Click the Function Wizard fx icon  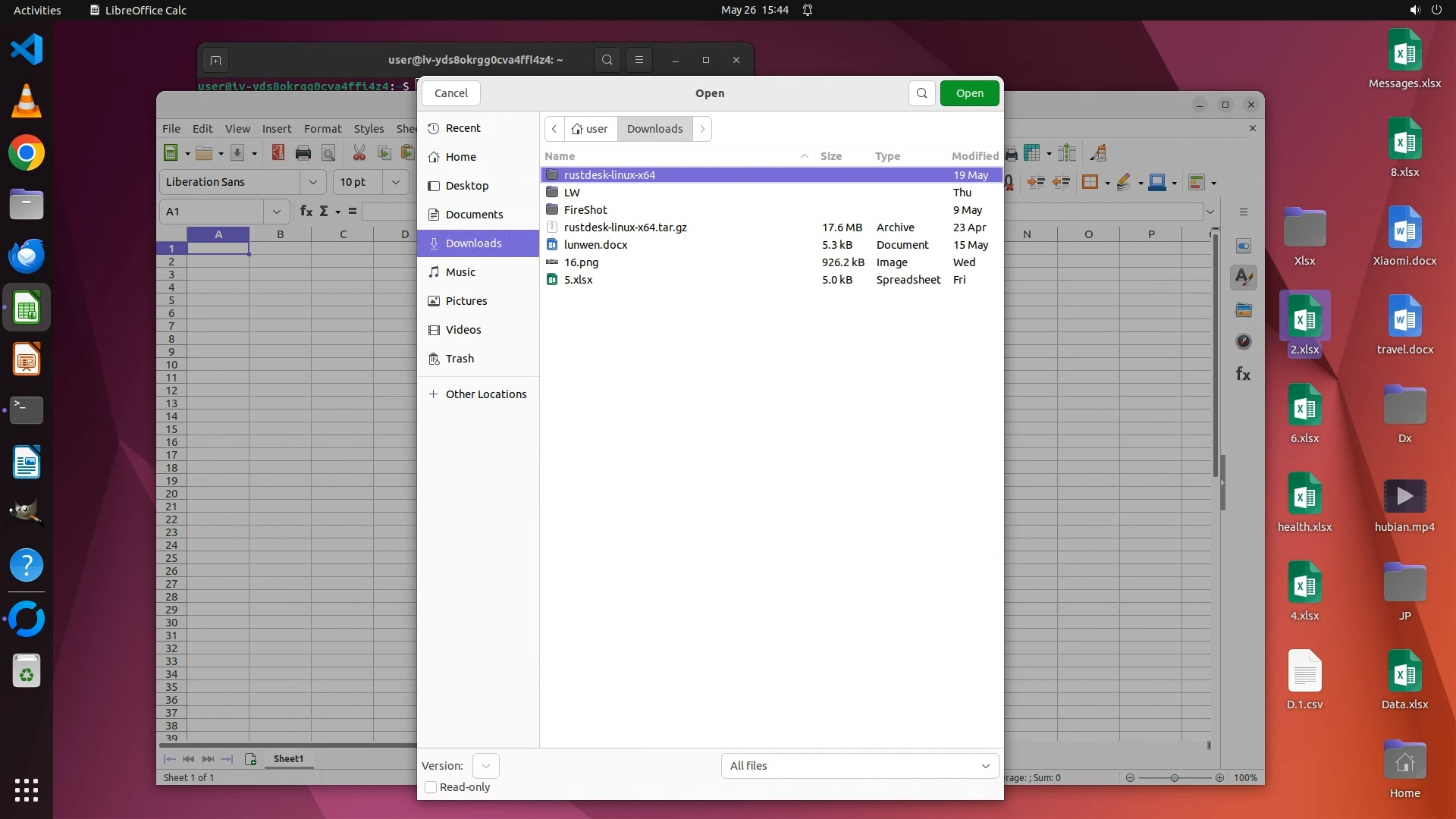coord(306,212)
